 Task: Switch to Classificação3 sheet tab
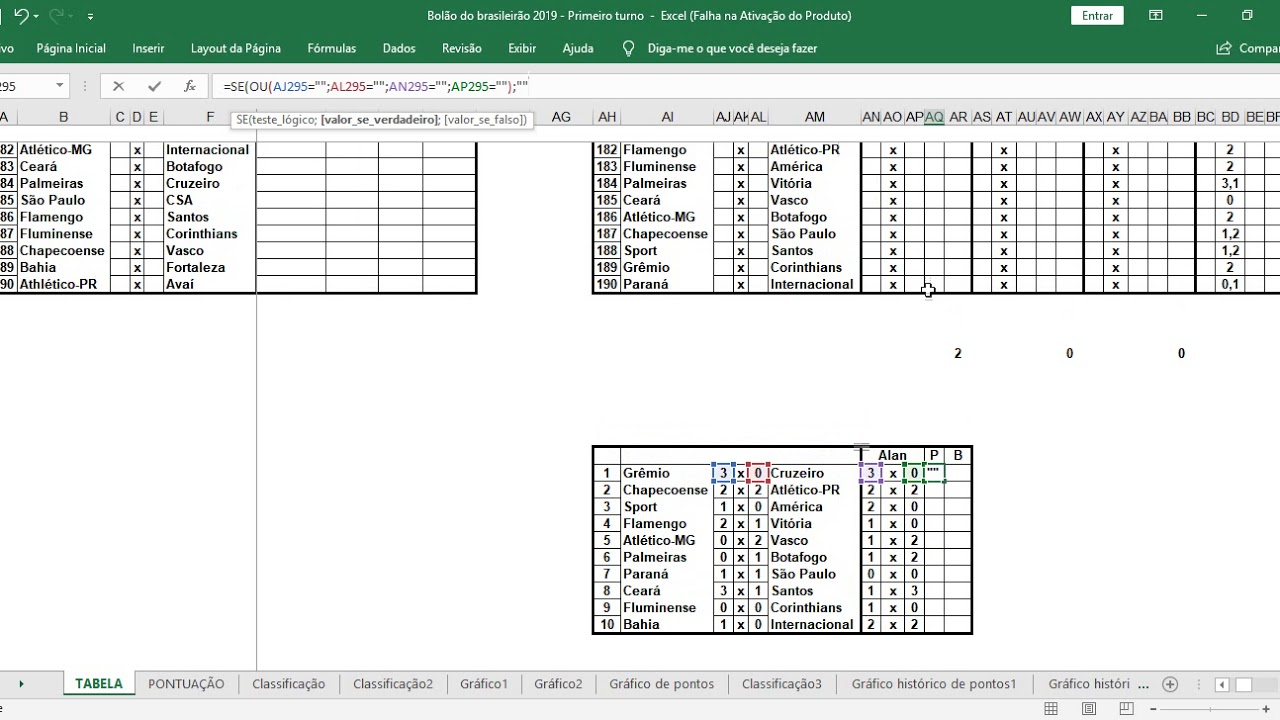tap(781, 684)
